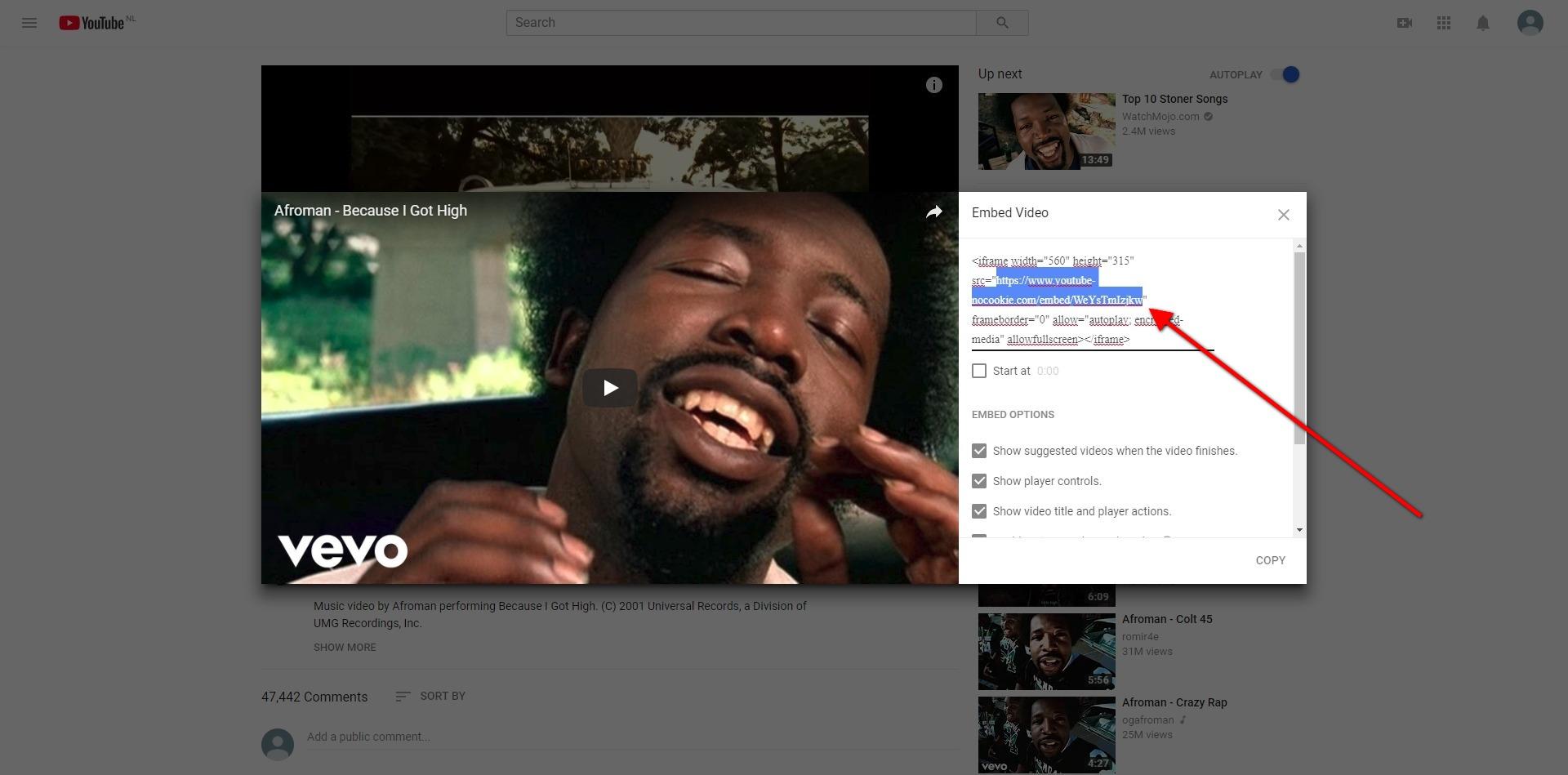This screenshot has height=775, width=1568.
Task: Toggle the Autoplay switch
Action: click(1285, 74)
